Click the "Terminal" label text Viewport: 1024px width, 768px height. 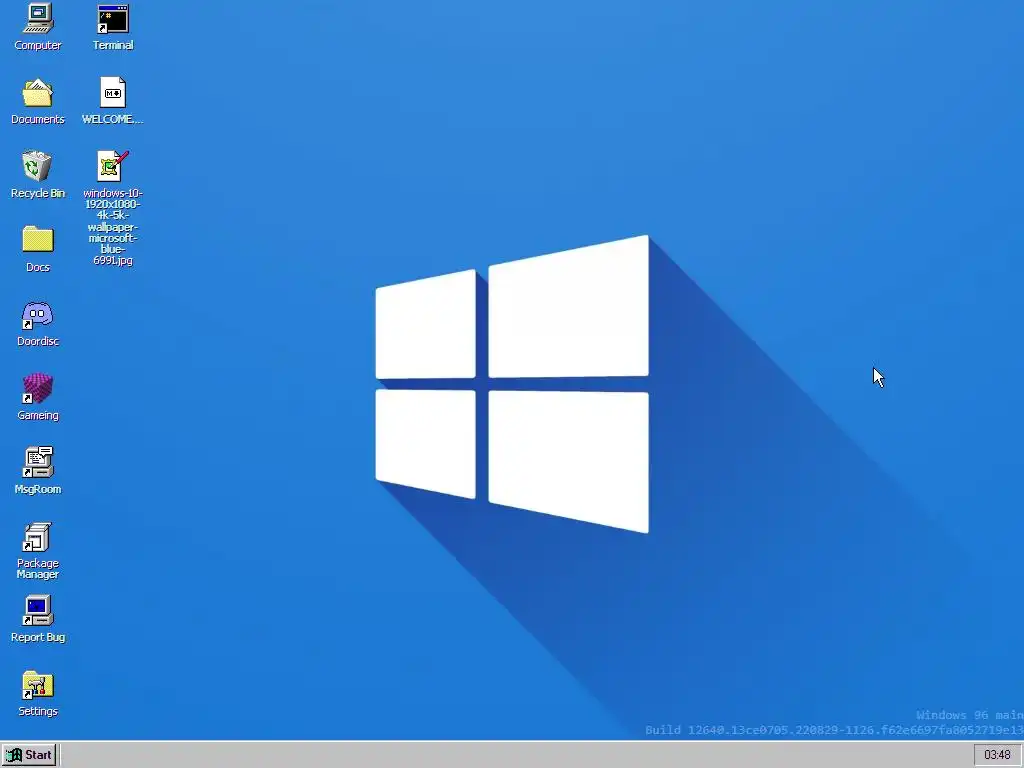113,45
